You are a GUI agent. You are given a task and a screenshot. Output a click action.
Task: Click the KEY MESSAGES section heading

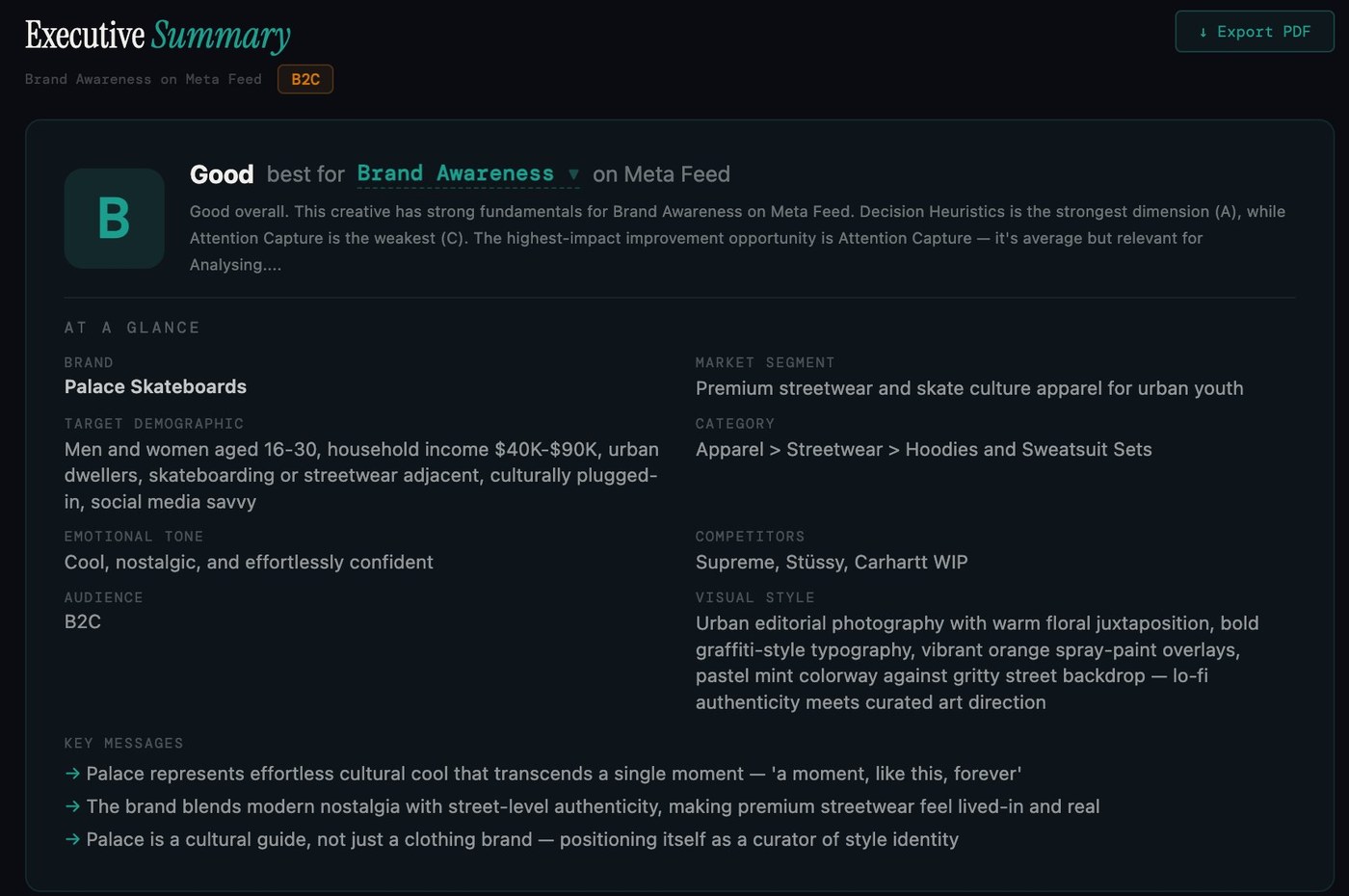(123, 743)
